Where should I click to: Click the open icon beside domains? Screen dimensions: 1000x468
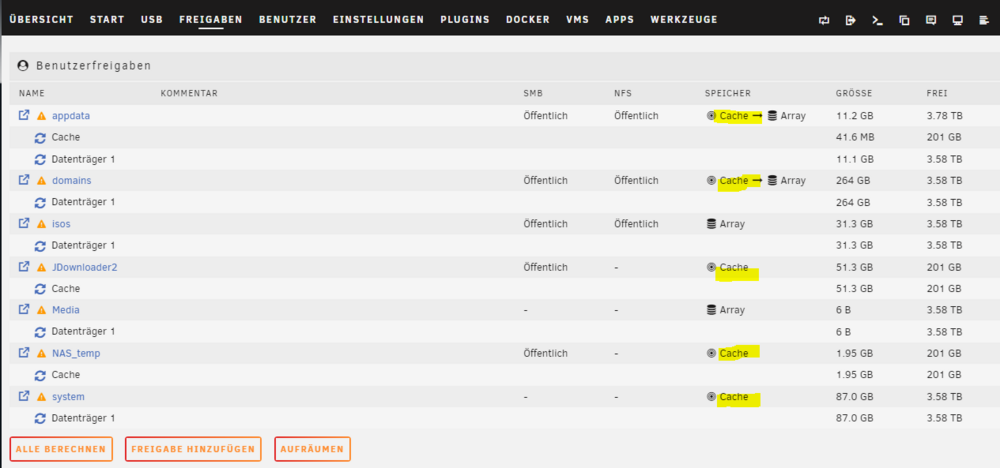tap(24, 180)
